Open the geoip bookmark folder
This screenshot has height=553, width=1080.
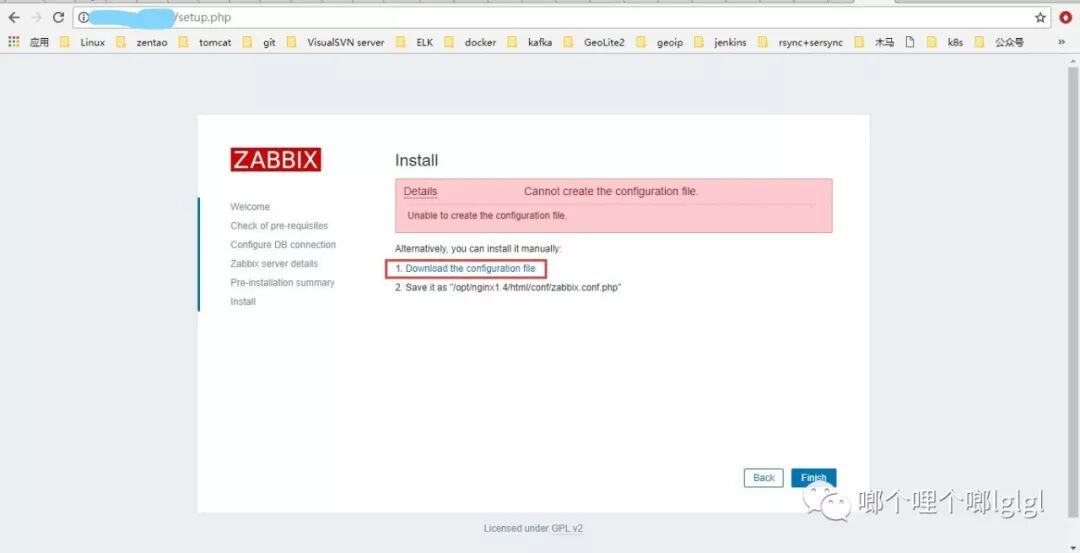tap(660, 42)
